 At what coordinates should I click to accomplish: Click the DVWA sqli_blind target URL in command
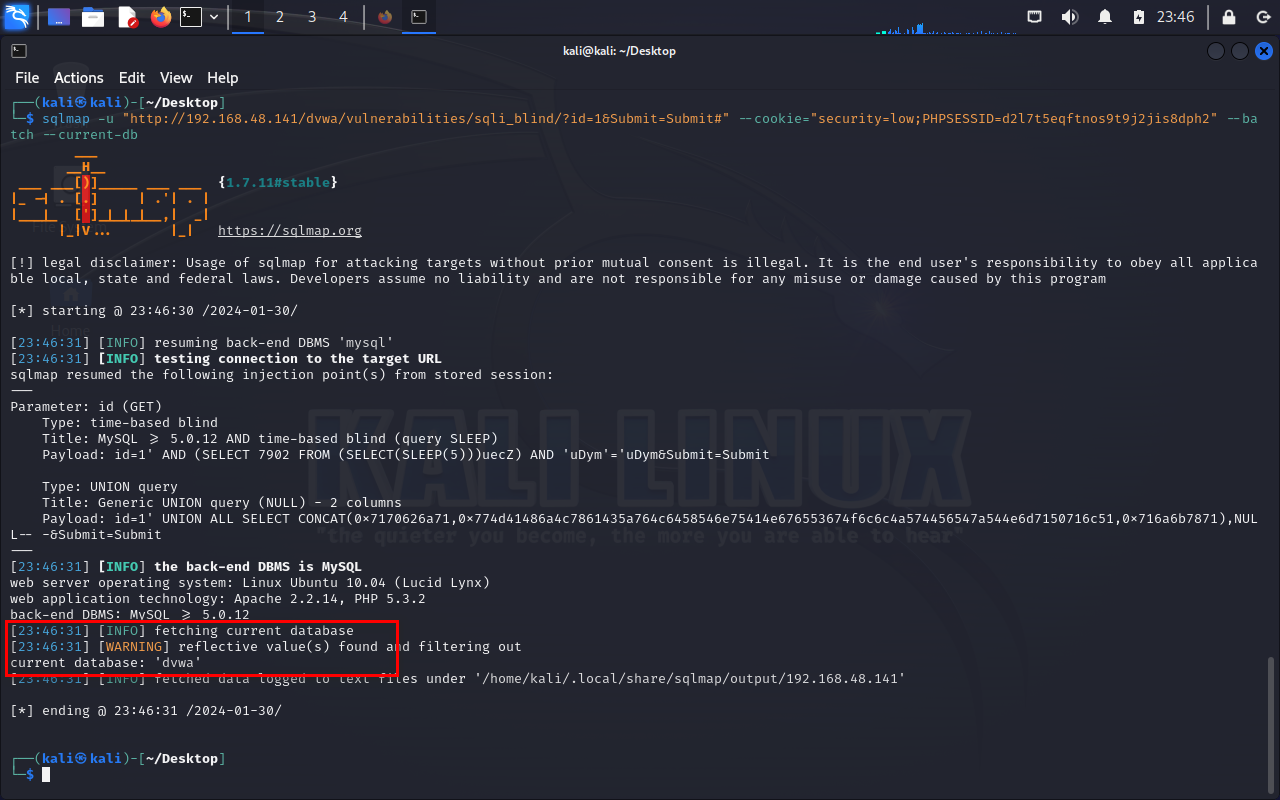pyautogui.click(x=426, y=119)
